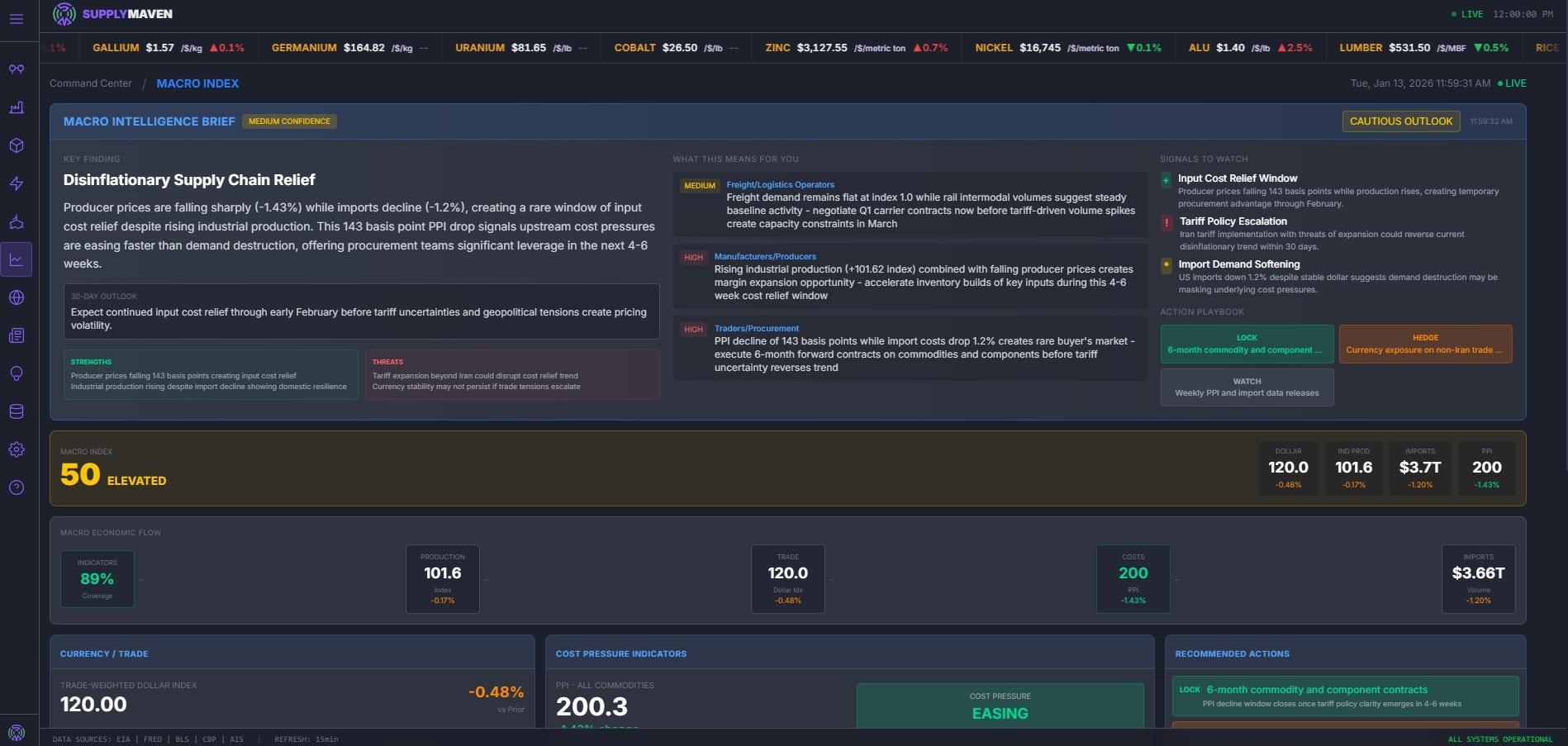Click the HEDGE currency exposure action button
The height and width of the screenshot is (746, 1568).
(1424, 344)
